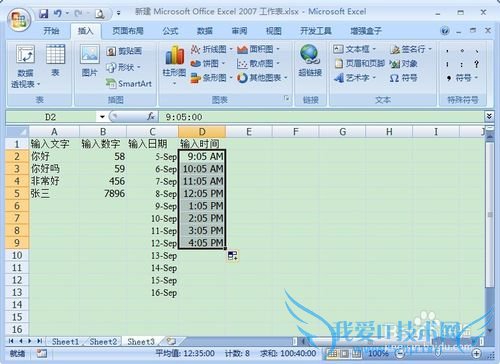Select column D header
Image resolution: width=500 pixels, height=364 pixels.
point(202,132)
